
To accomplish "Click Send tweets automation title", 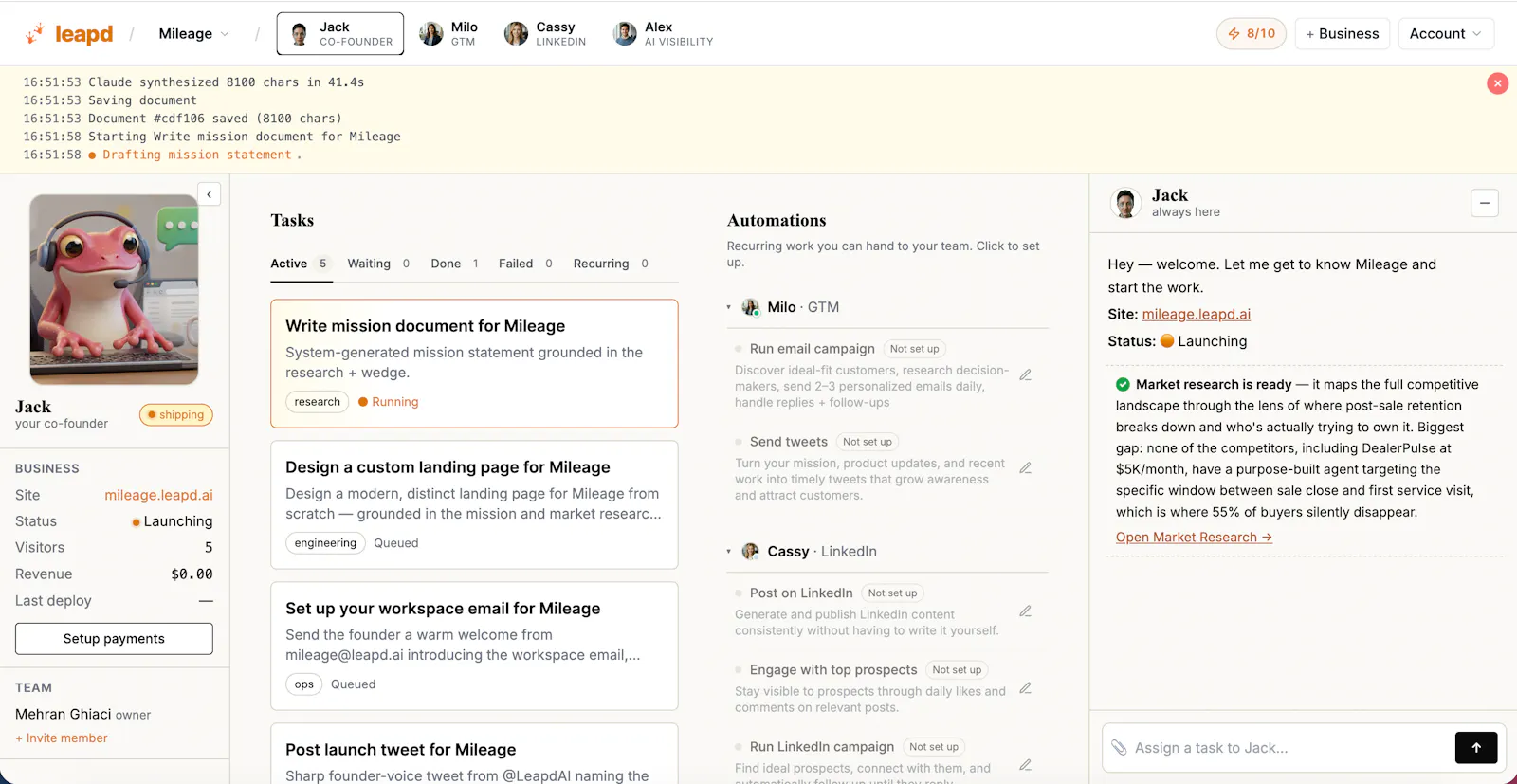I will pos(788,442).
